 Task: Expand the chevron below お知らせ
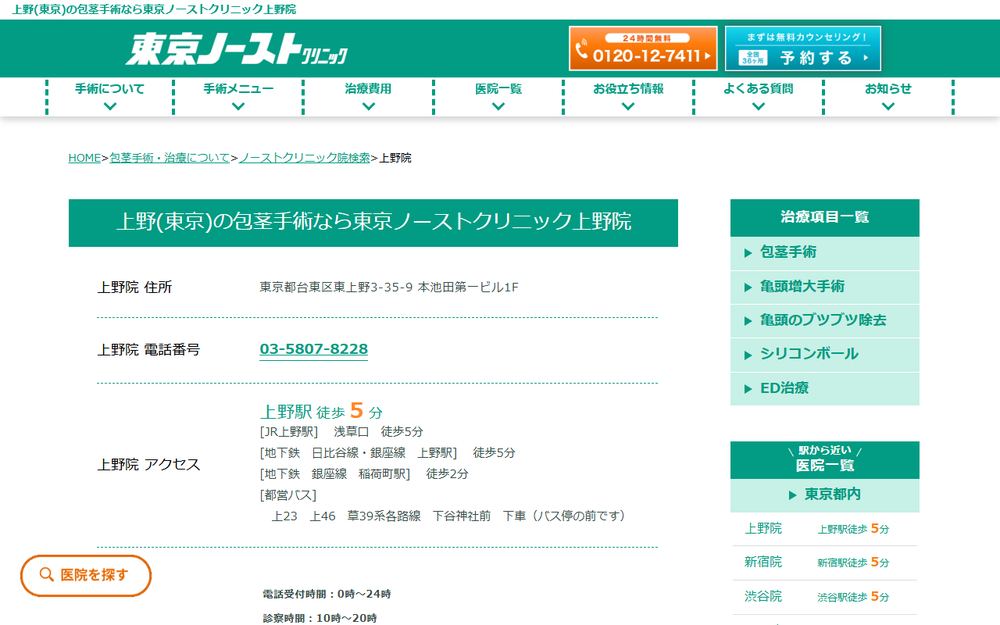pos(888,107)
